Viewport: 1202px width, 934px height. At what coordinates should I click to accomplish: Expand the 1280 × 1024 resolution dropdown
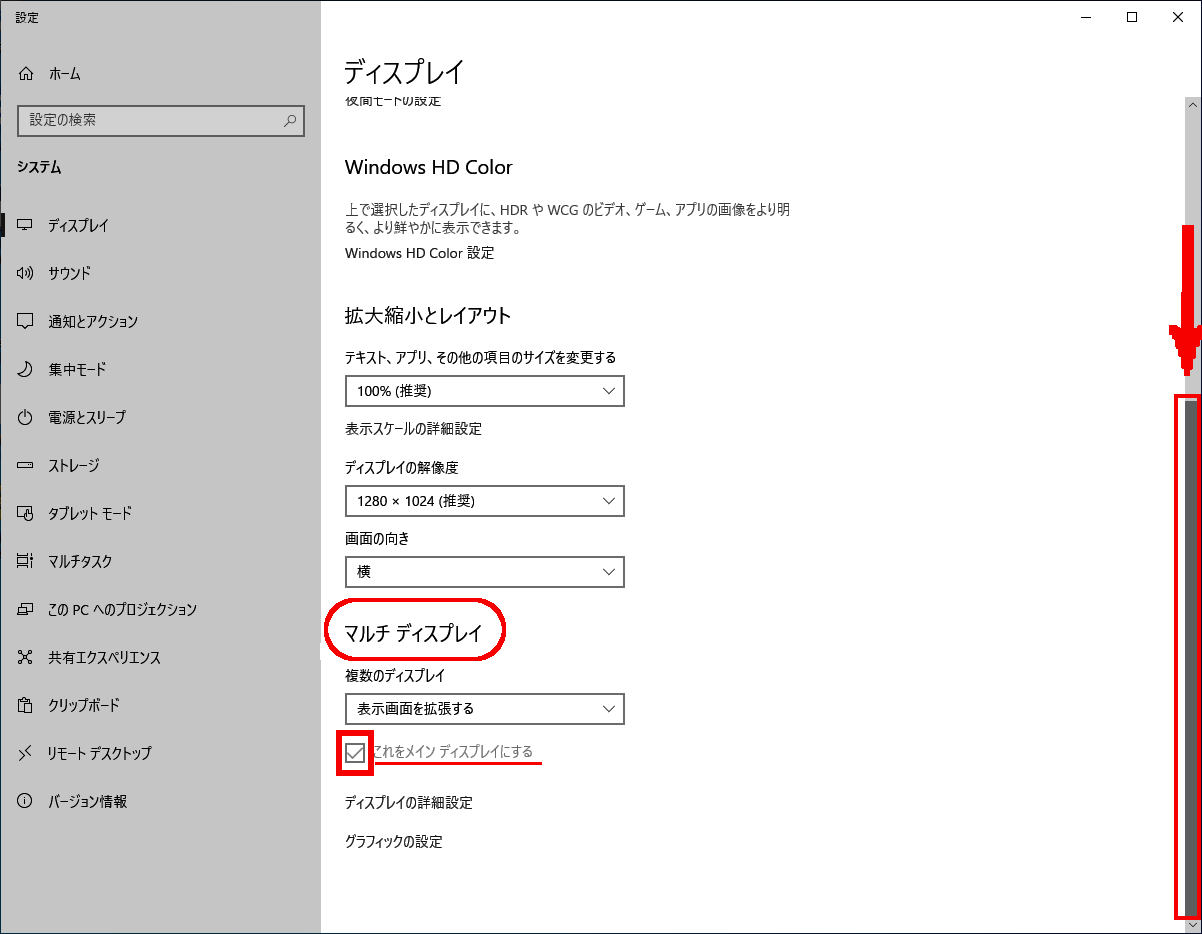[x=484, y=500]
